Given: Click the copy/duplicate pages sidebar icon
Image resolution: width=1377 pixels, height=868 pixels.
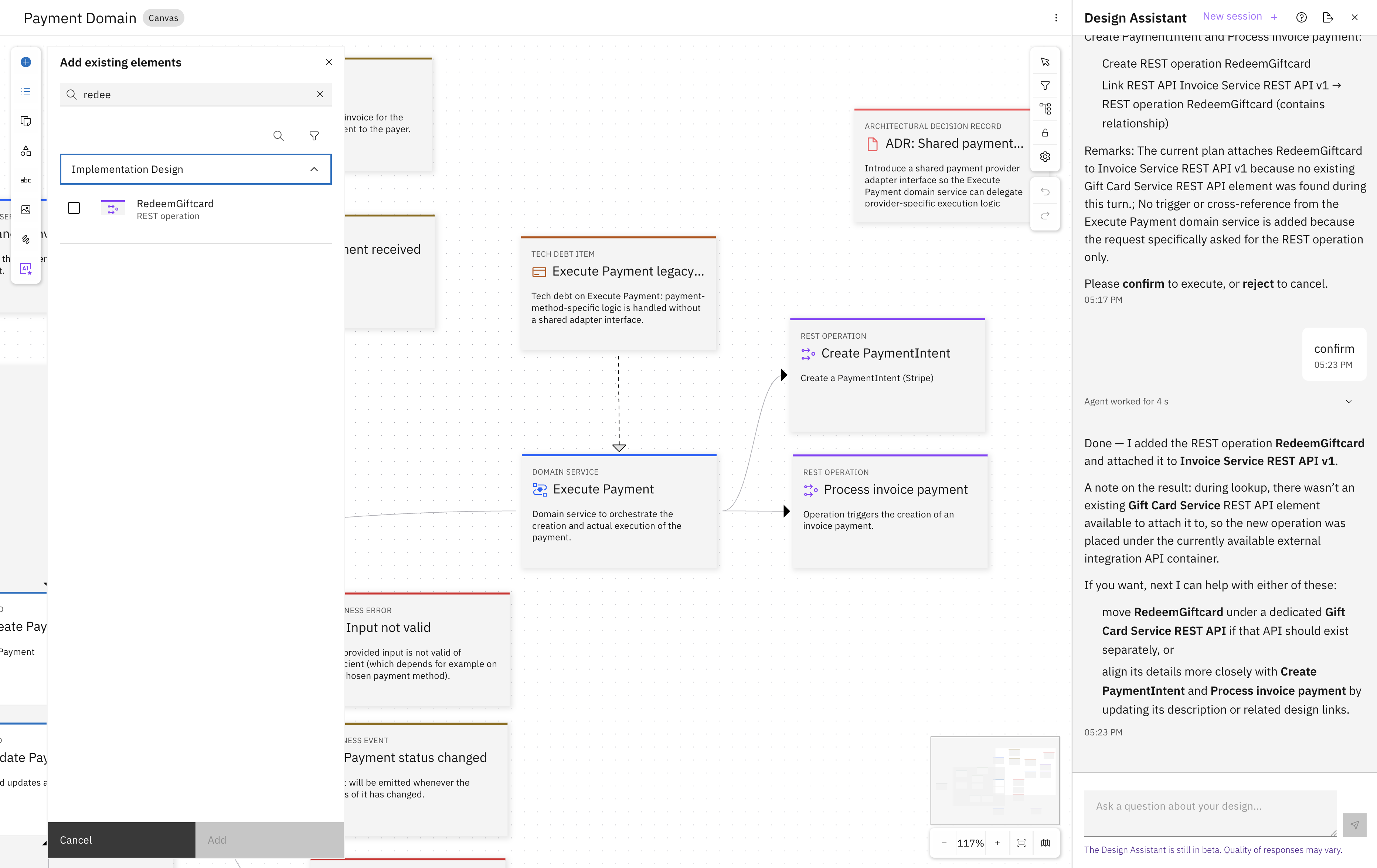Looking at the screenshot, I should 26,121.
